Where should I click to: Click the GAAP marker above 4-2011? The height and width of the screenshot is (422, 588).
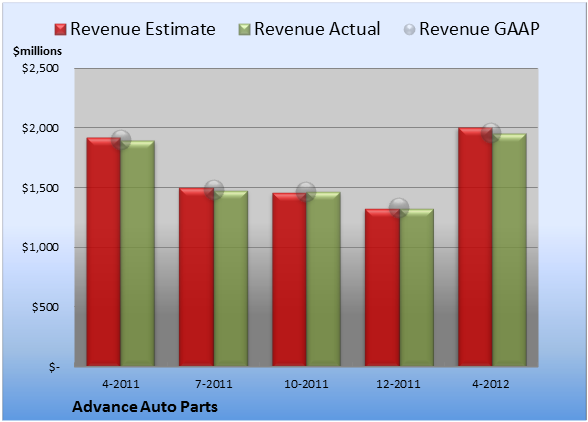(x=121, y=140)
